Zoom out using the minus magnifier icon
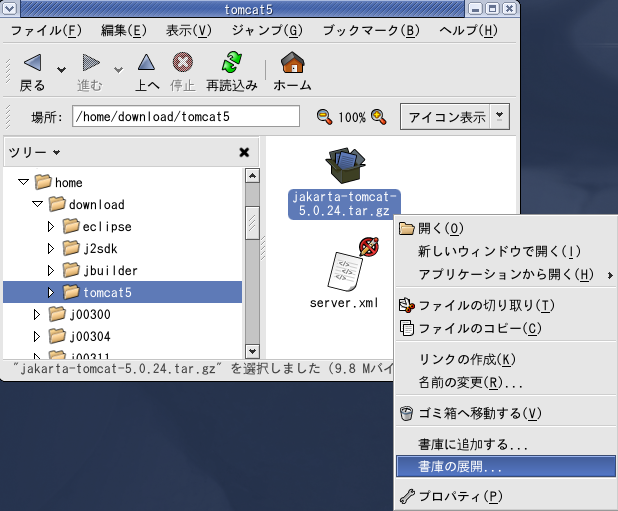618x511 pixels. pyautogui.click(x=324, y=117)
